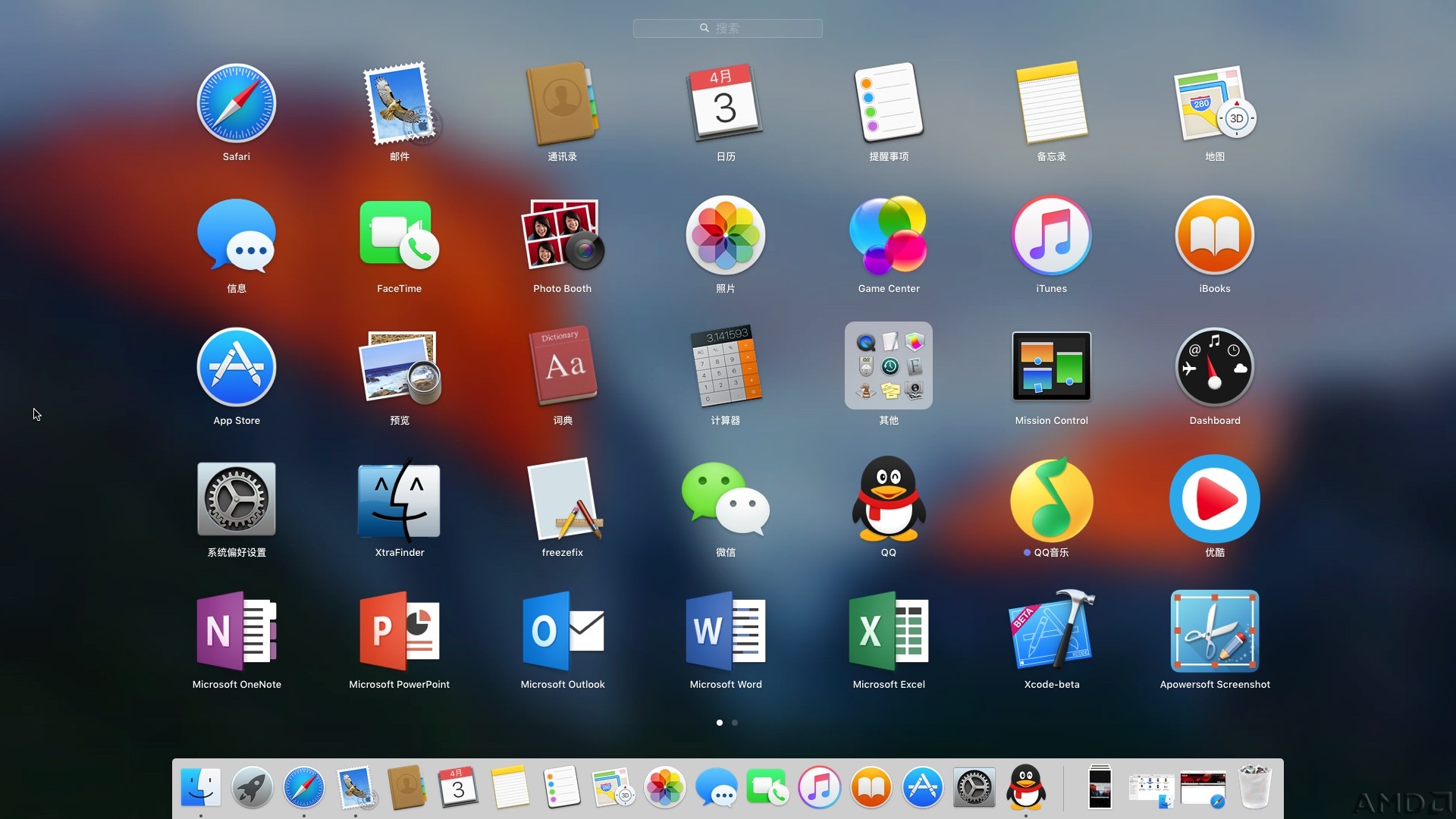Expand the 其他 Other folder
The height and width of the screenshot is (819, 1456).
[889, 366]
